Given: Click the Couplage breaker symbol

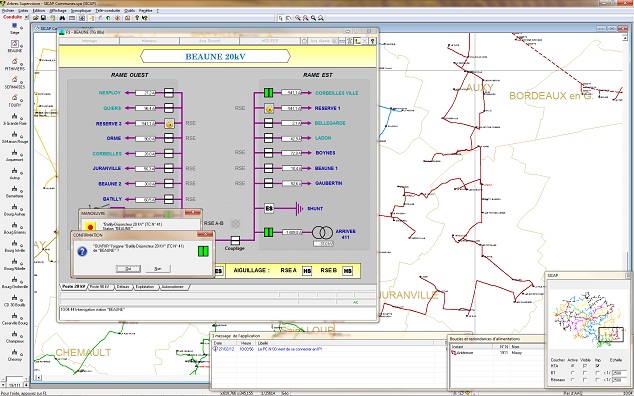Looking at the screenshot, I should pos(235,240).
